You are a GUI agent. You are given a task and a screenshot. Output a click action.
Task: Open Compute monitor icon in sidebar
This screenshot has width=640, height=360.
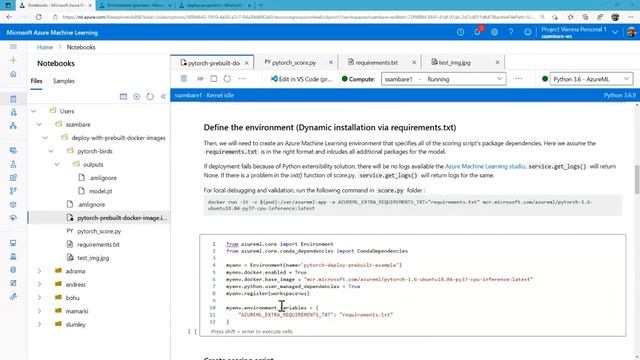(13, 243)
